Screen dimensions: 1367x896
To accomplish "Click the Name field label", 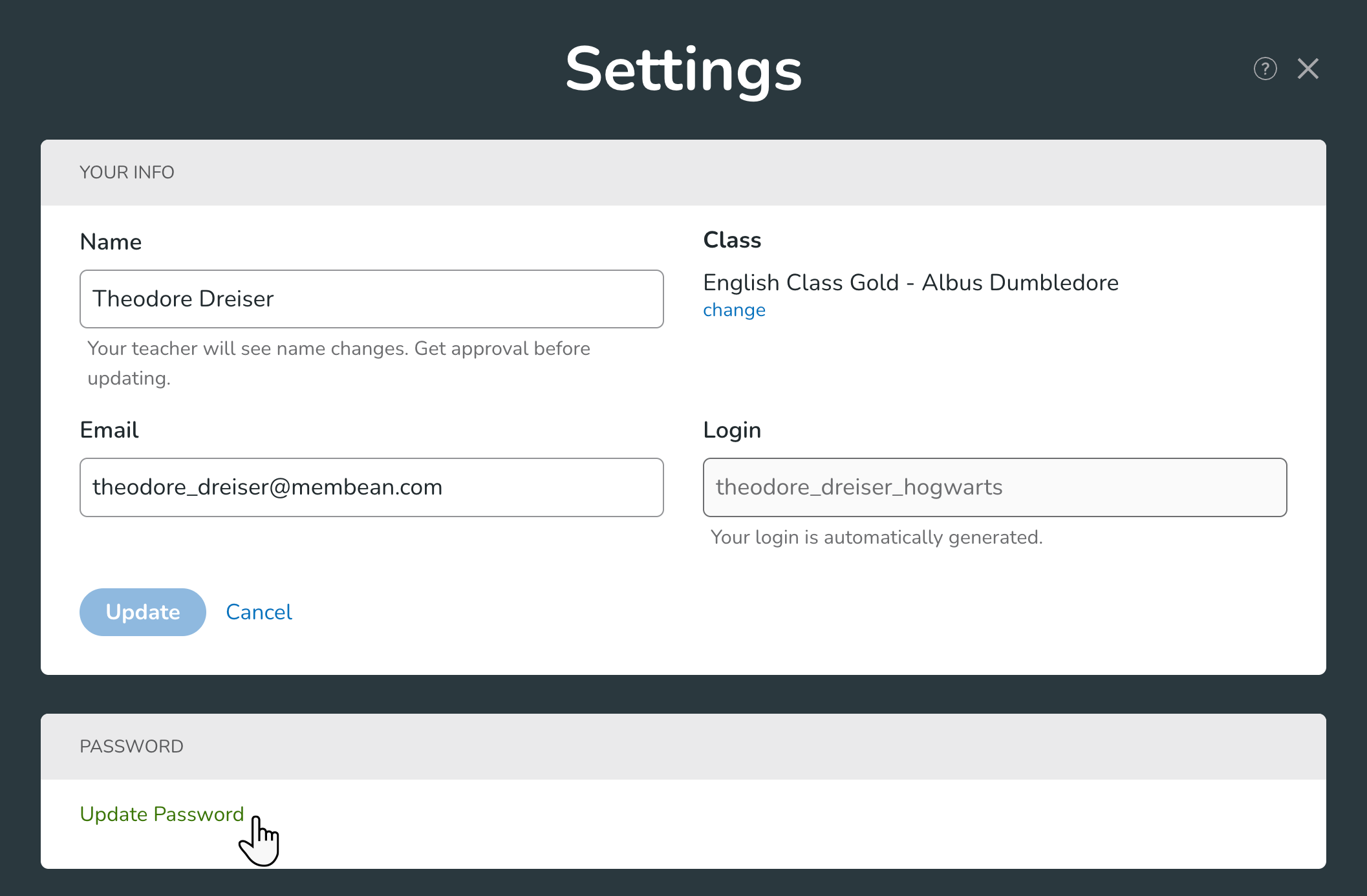I will [x=111, y=242].
